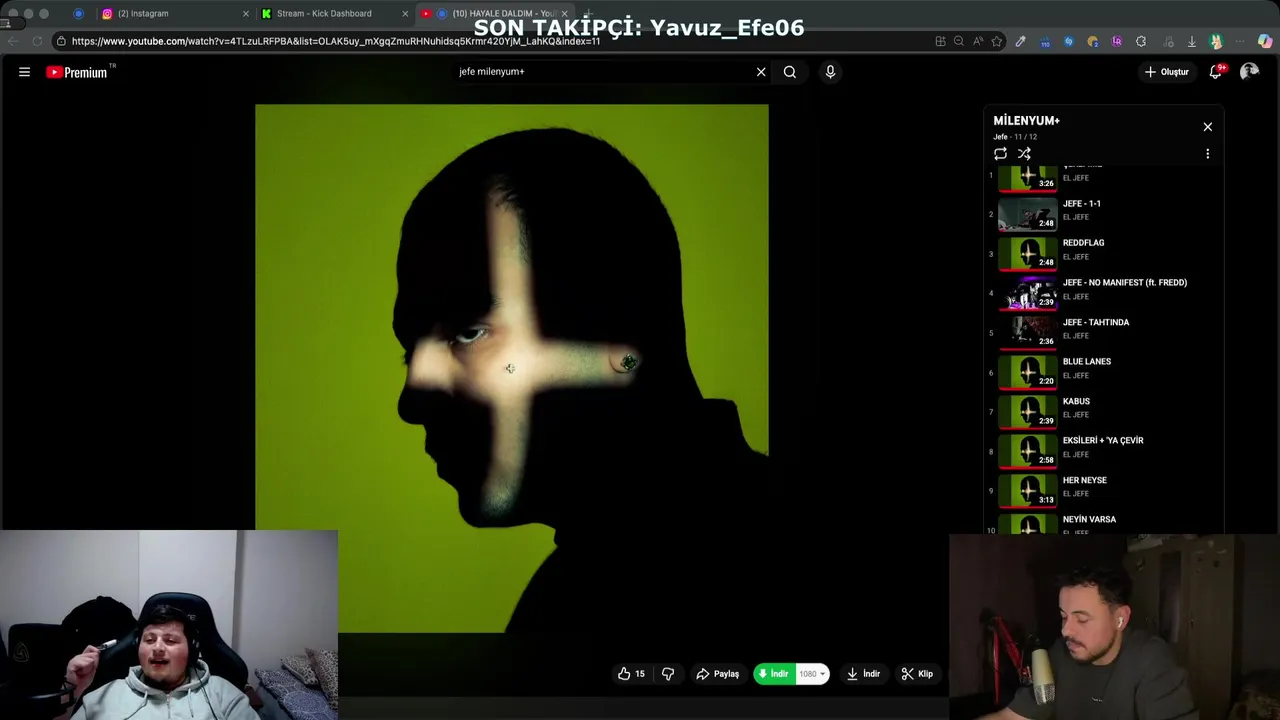Like the video with thumbs up

point(631,674)
